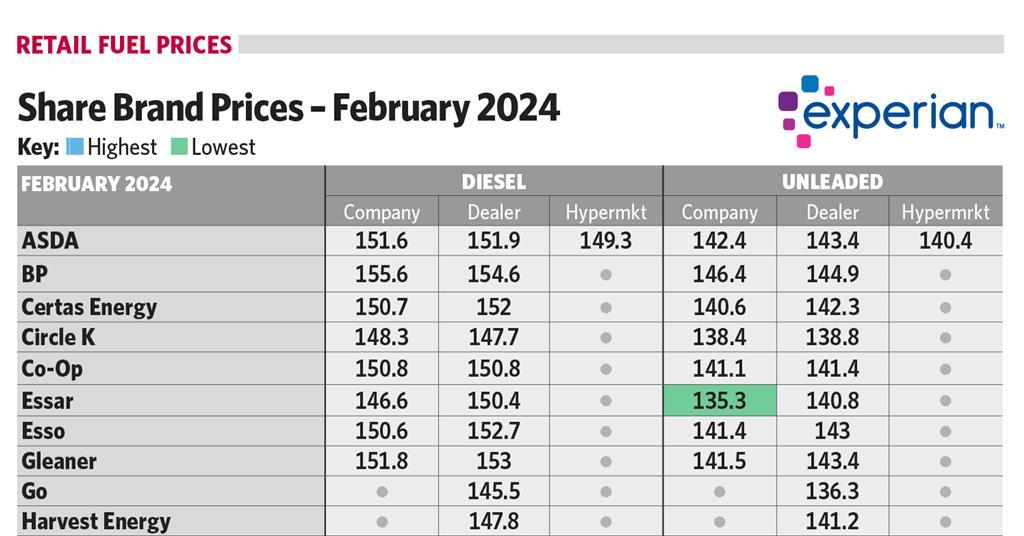Image resolution: width=1024 pixels, height=536 pixels.
Task: Click Circle K unleaded company price 138.4
Action: [x=719, y=338]
